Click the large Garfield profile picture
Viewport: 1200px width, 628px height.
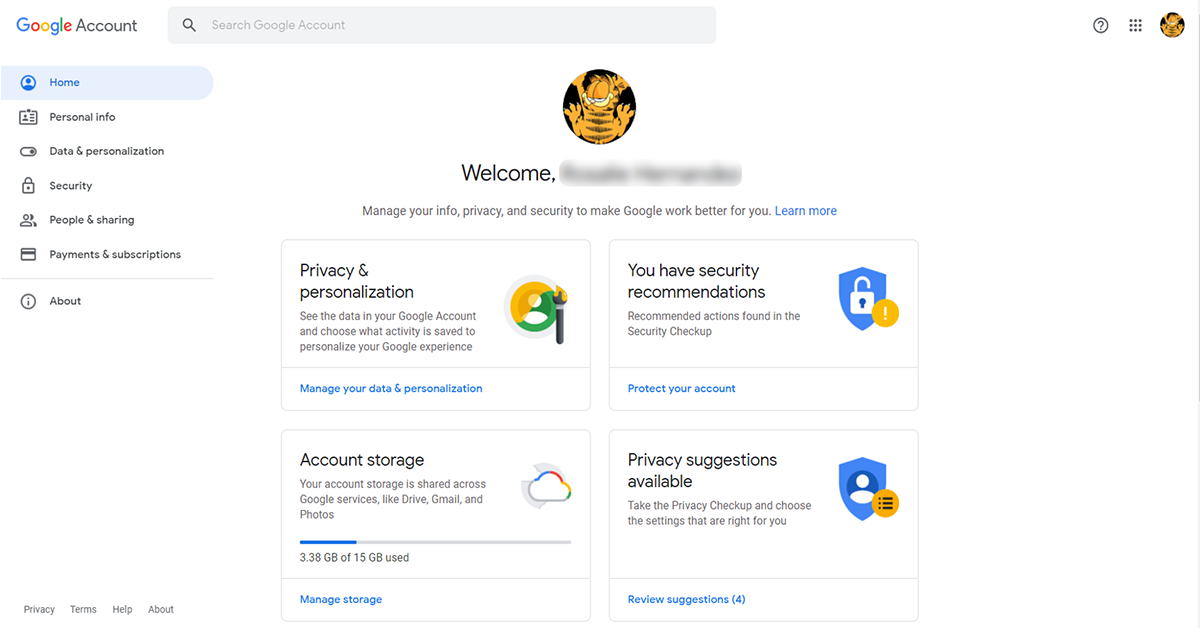(x=600, y=108)
